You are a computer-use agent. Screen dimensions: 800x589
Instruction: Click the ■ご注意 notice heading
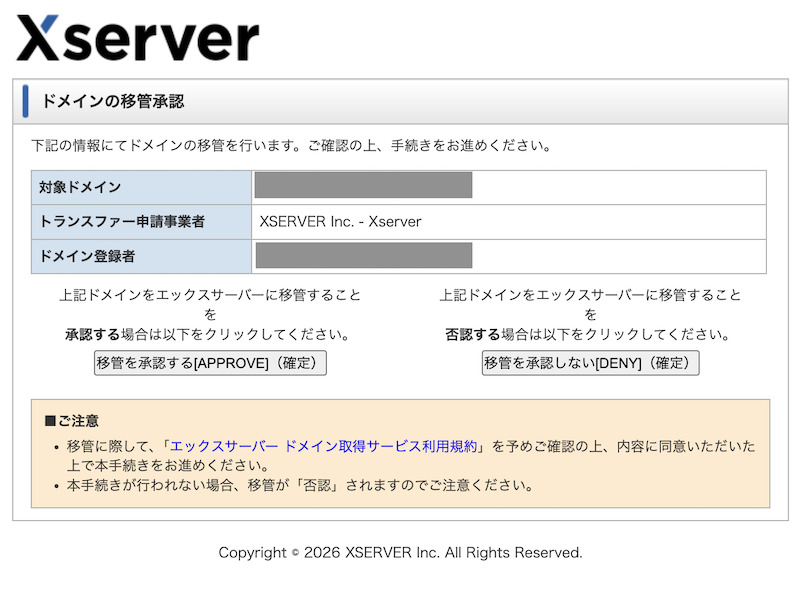pos(71,421)
